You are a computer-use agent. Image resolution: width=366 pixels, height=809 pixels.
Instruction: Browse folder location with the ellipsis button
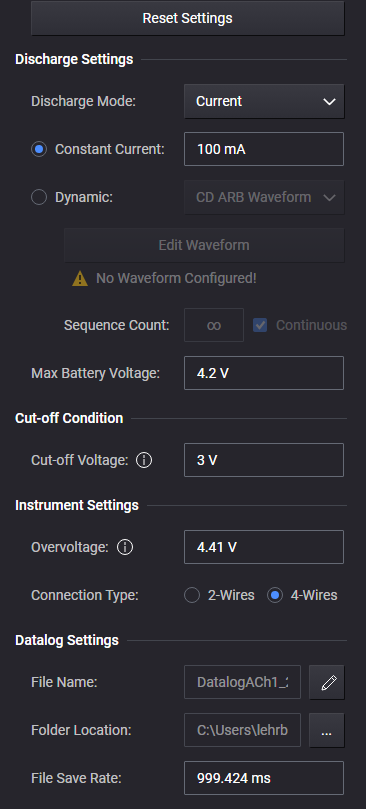click(x=327, y=730)
